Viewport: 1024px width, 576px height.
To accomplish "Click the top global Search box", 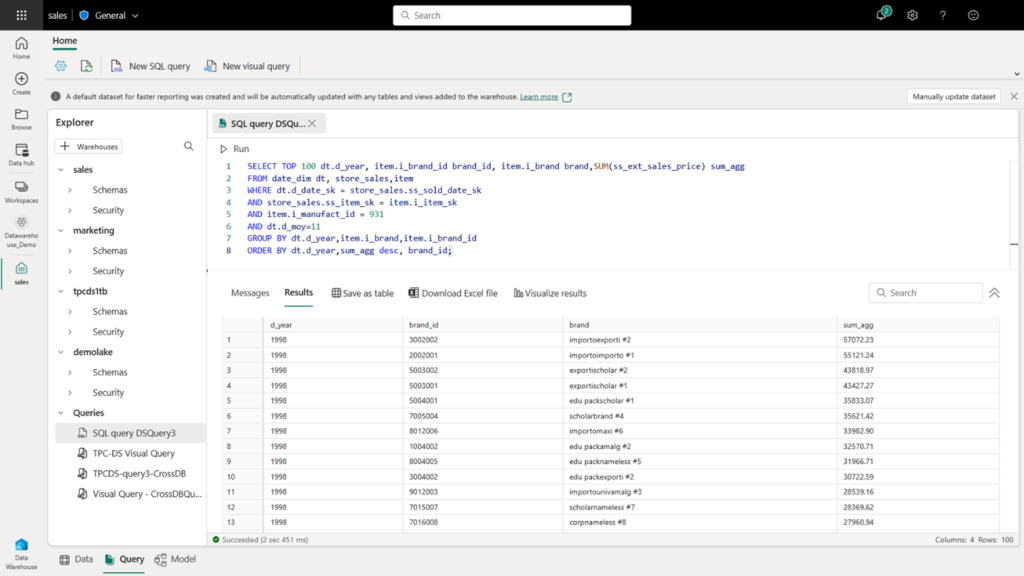I will (512, 15).
